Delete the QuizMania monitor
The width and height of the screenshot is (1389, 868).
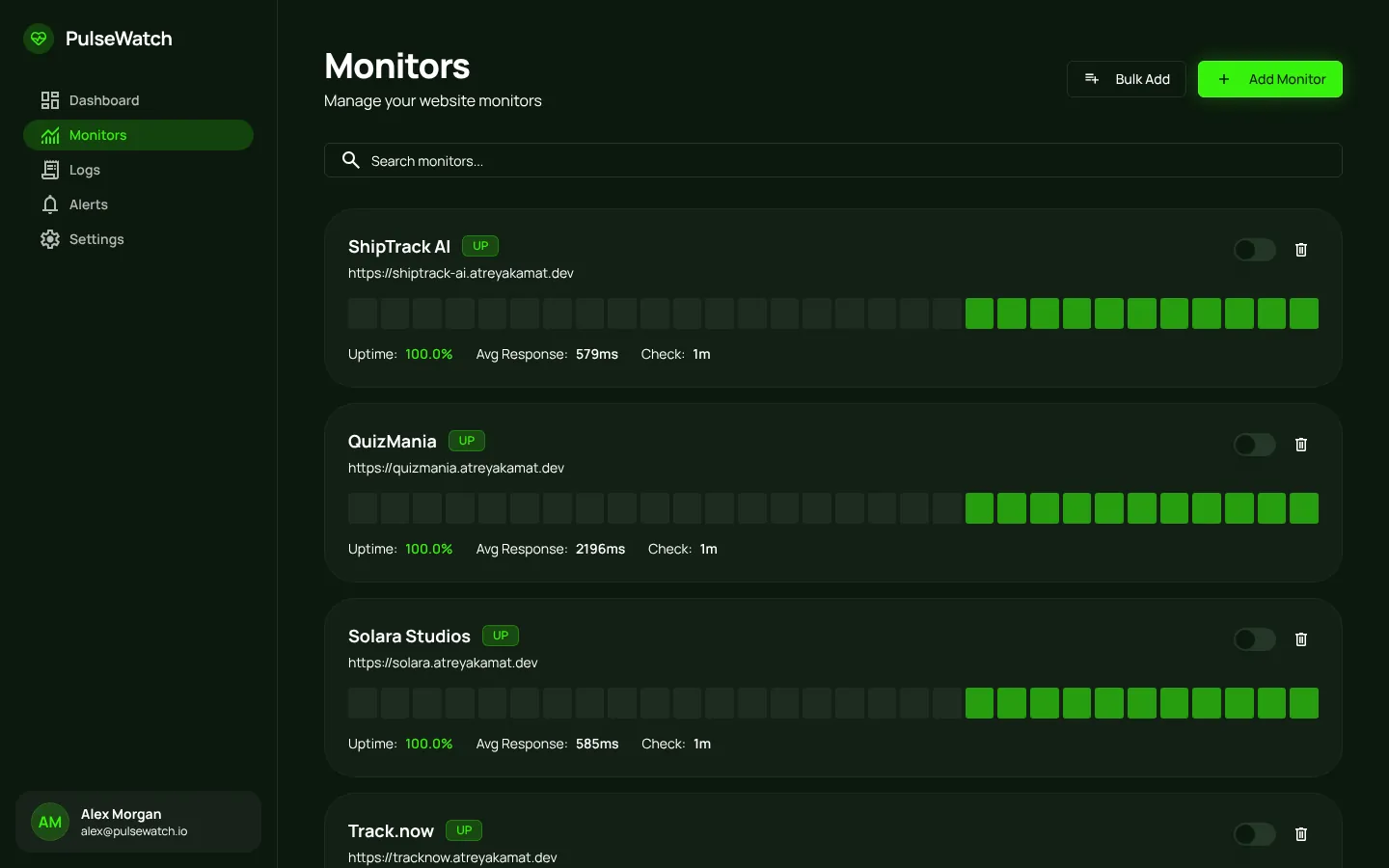tap(1300, 445)
